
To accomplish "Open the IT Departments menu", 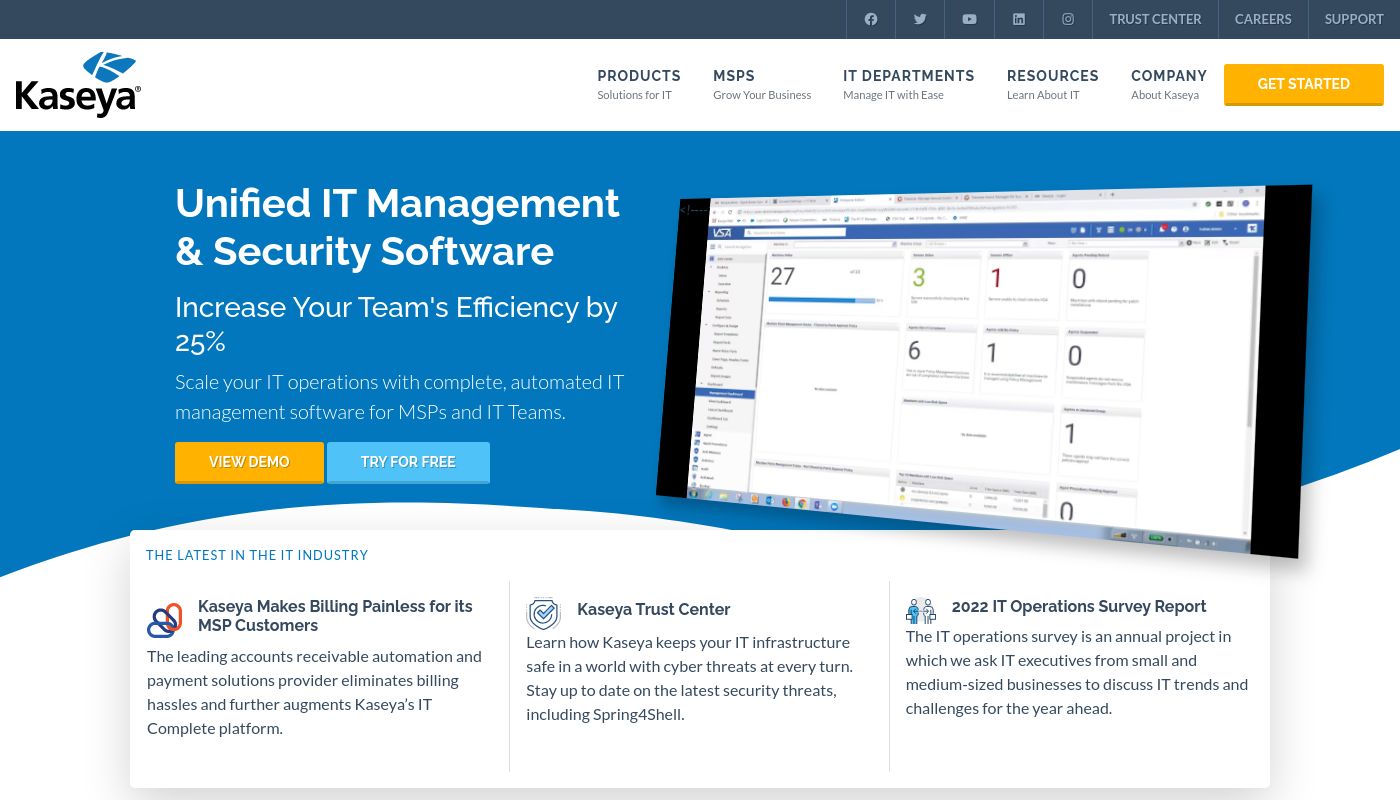I will 908,84.
